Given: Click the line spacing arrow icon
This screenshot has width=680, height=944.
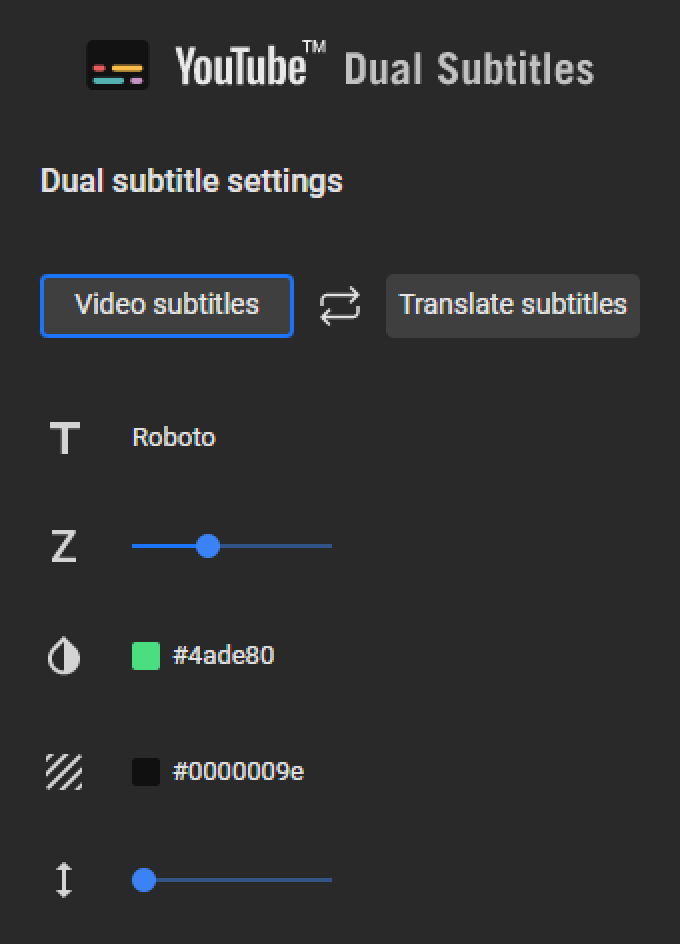Looking at the screenshot, I should click(x=63, y=879).
